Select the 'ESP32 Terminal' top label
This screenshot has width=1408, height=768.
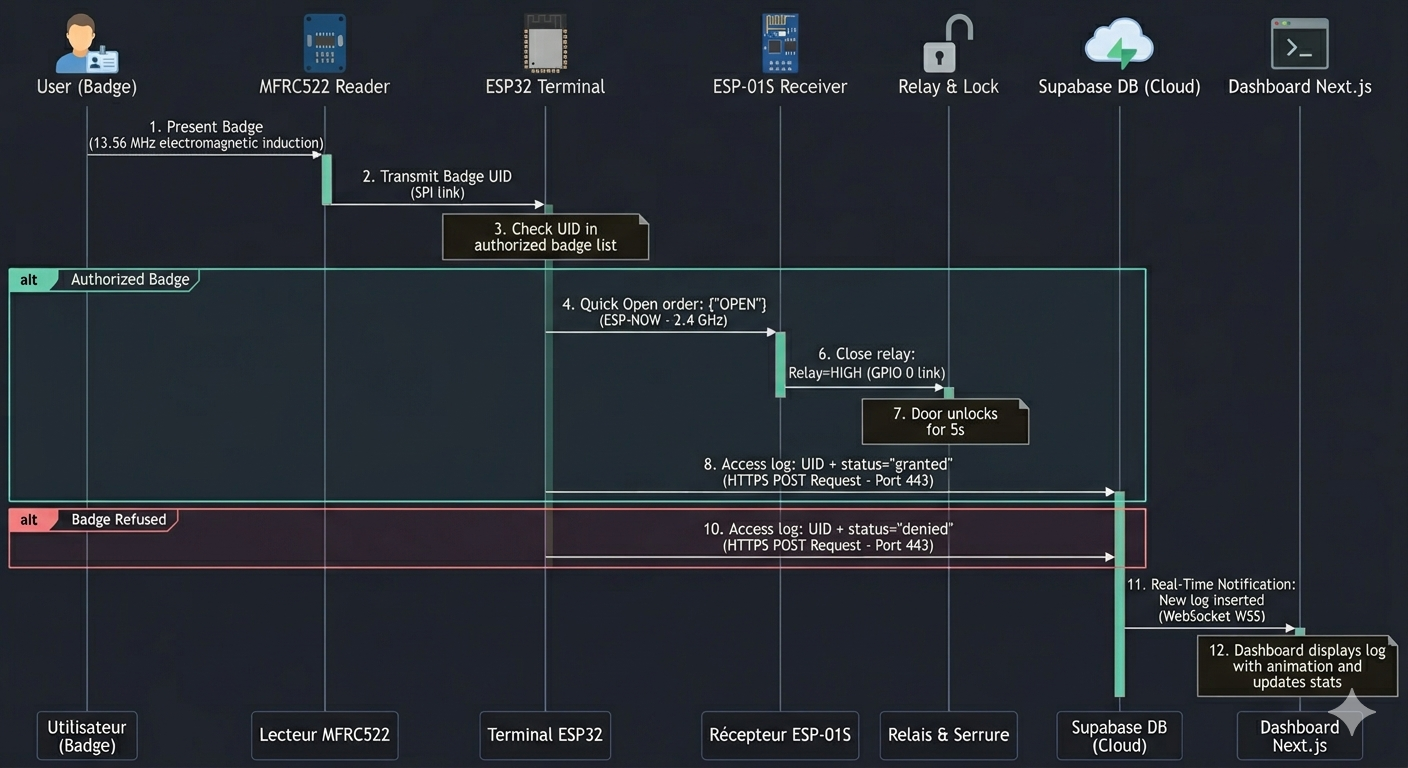tap(545, 87)
